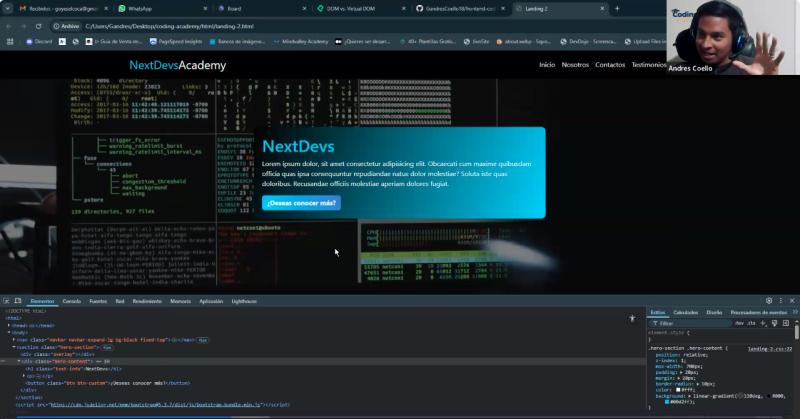The width and height of the screenshot is (800, 419).
Task: Click the bootstrap bundle script URL link
Action: pos(155,405)
